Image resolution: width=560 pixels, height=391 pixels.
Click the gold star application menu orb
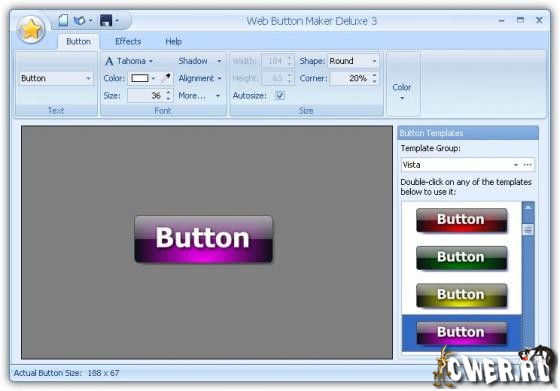[31, 30]
